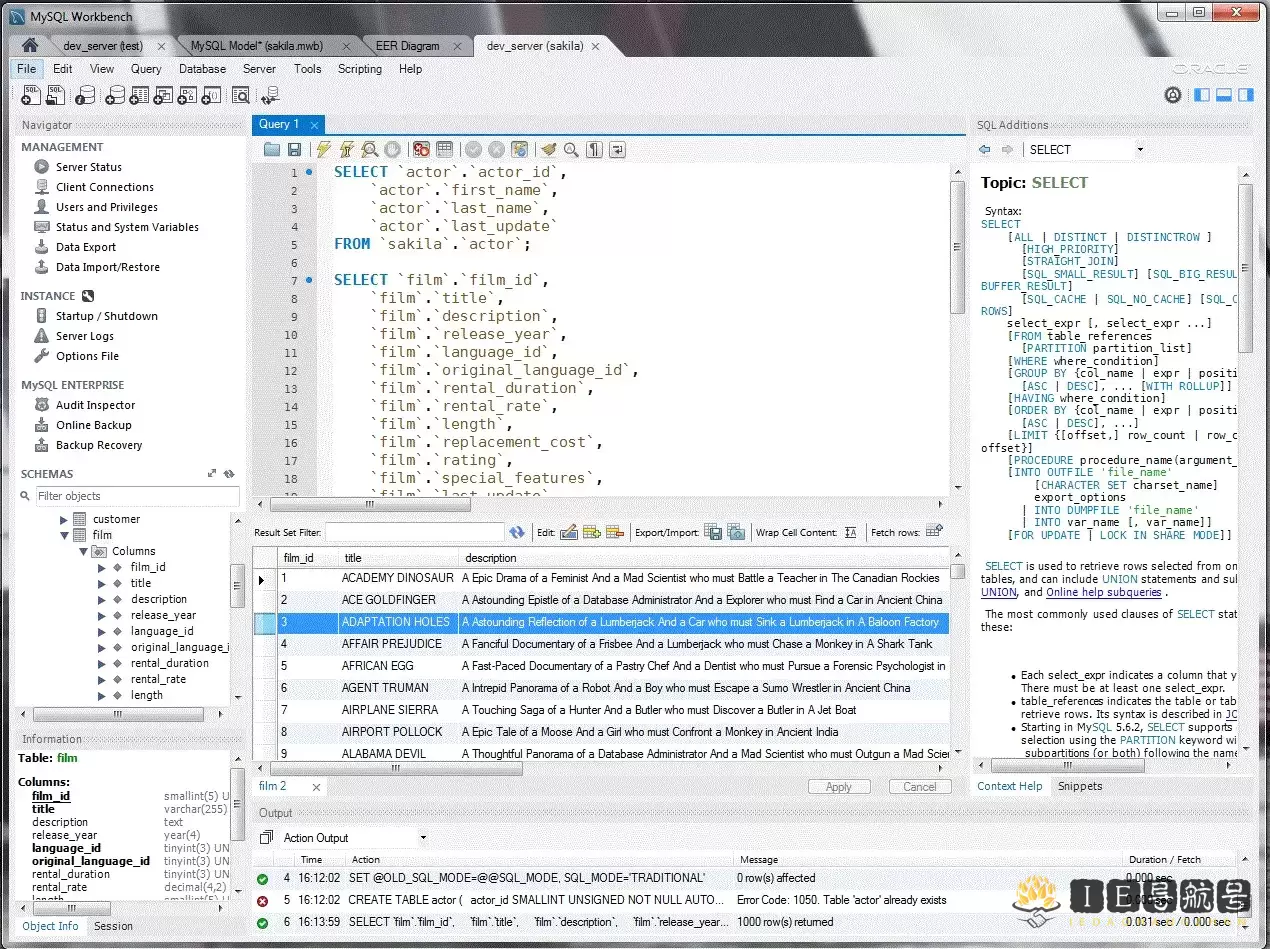
Task: Click in the Result Set Filter field
Action: pyautogui.click(x=415, y=533)
